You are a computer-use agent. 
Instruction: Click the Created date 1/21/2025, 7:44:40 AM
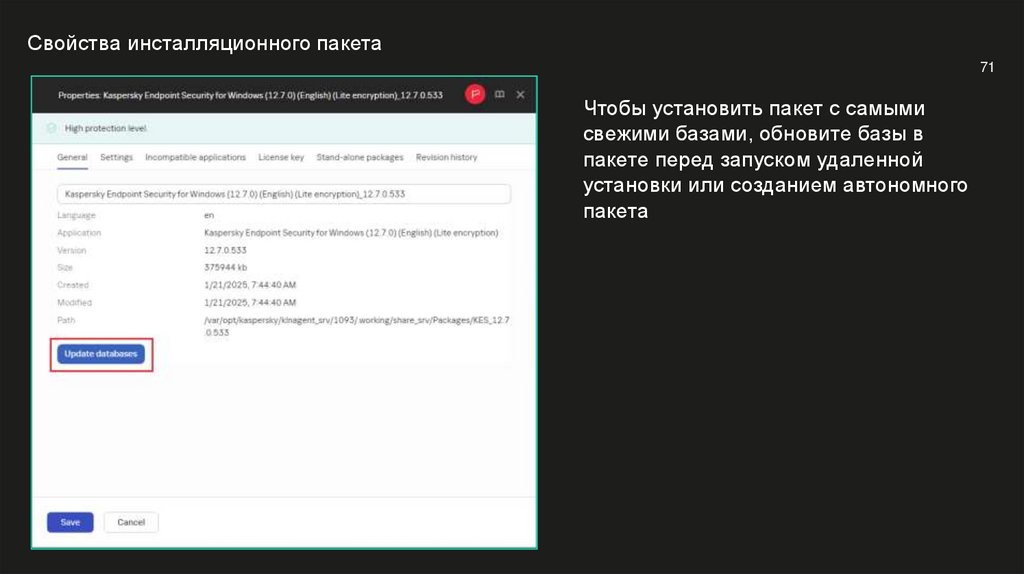point(250,285)
